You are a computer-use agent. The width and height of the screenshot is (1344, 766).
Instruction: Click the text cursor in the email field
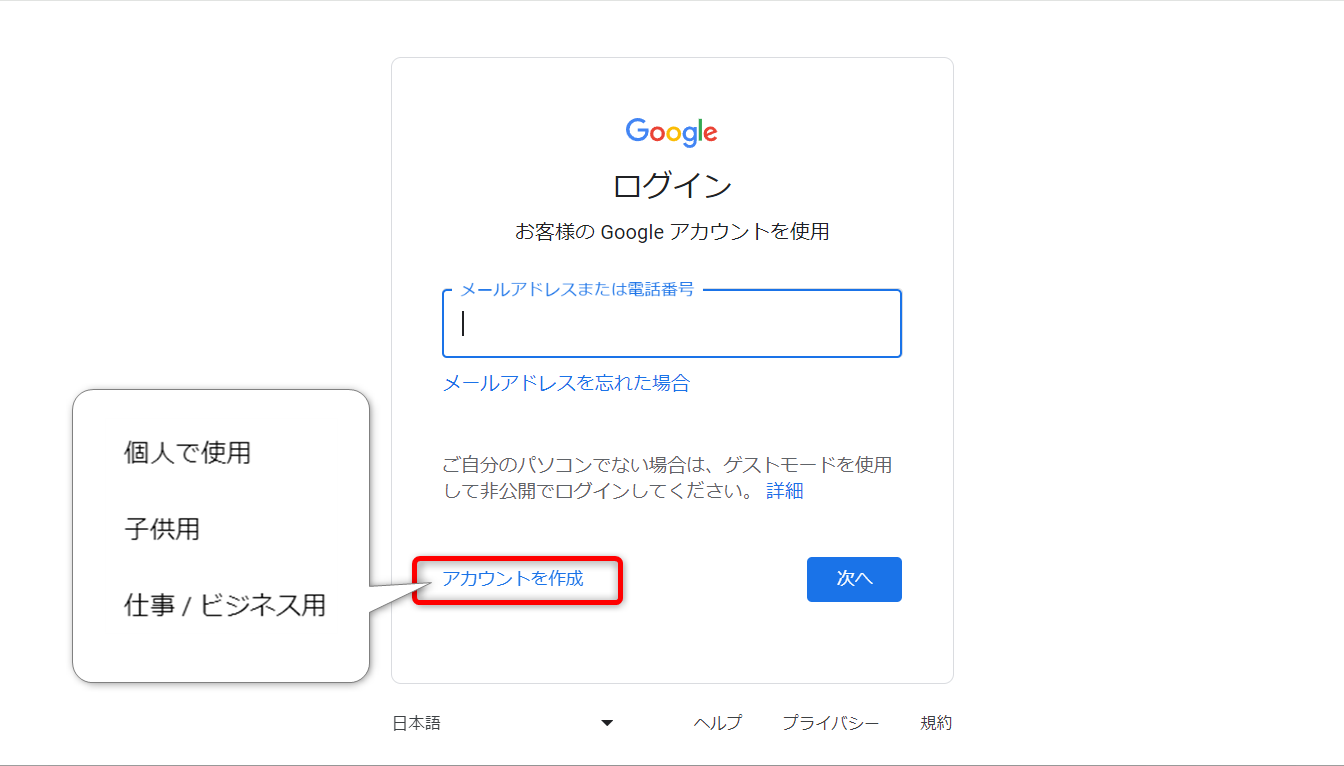pos(463,324)
